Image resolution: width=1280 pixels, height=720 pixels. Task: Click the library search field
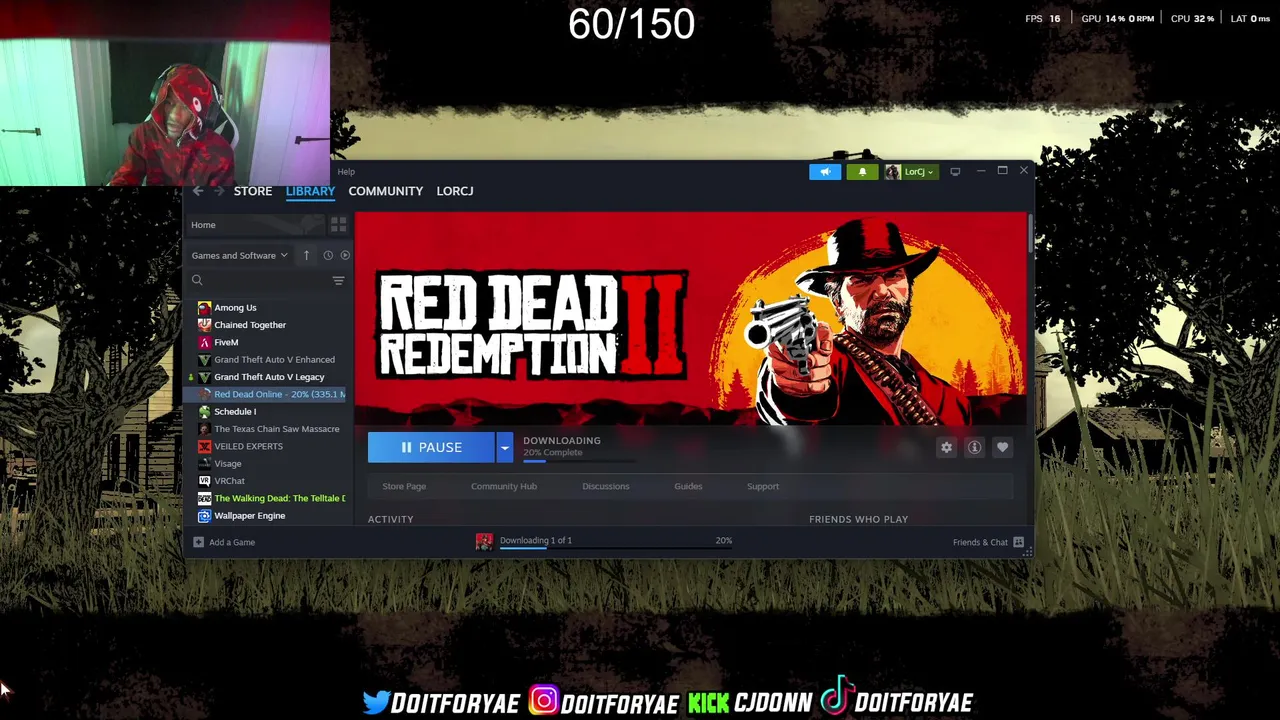click(258, 281)
